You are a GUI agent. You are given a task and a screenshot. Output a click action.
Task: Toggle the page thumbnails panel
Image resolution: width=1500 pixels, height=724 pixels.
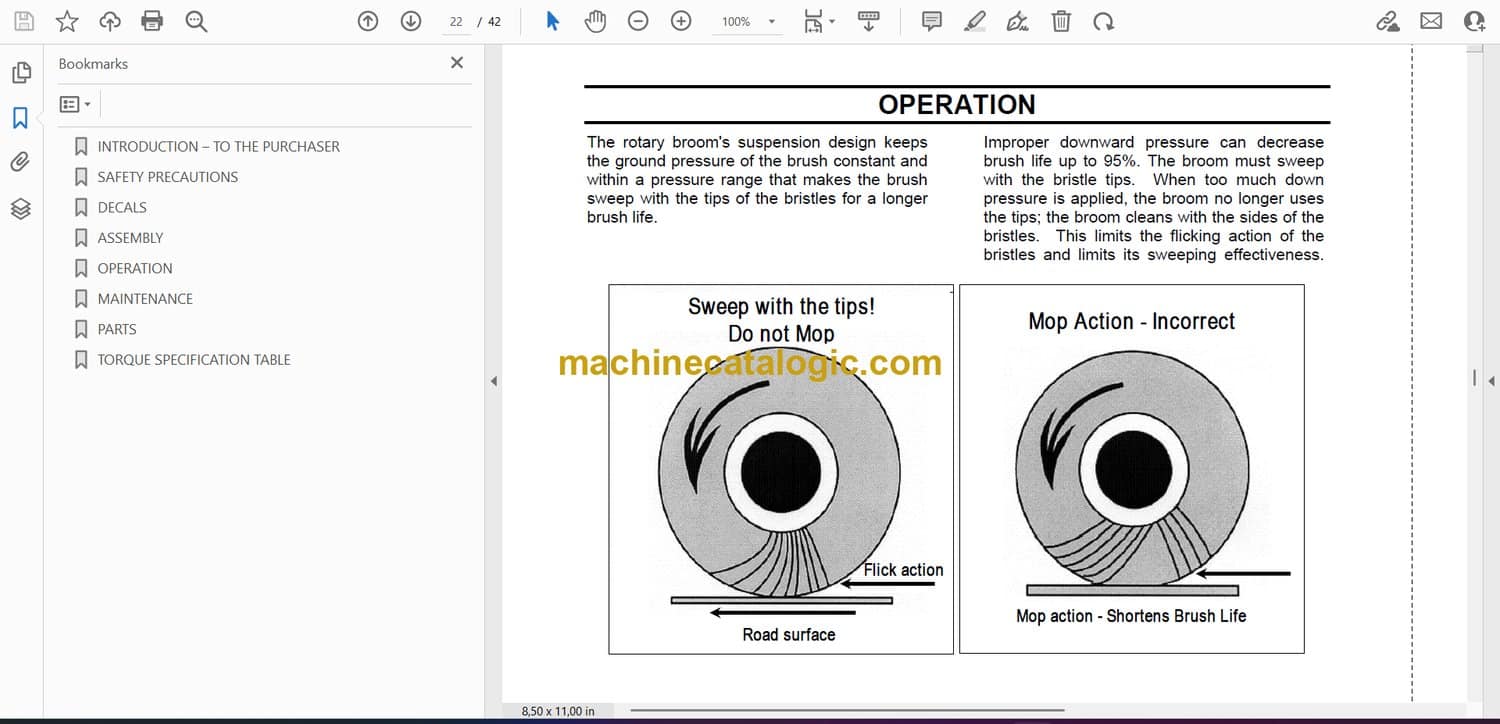[20, 73]
